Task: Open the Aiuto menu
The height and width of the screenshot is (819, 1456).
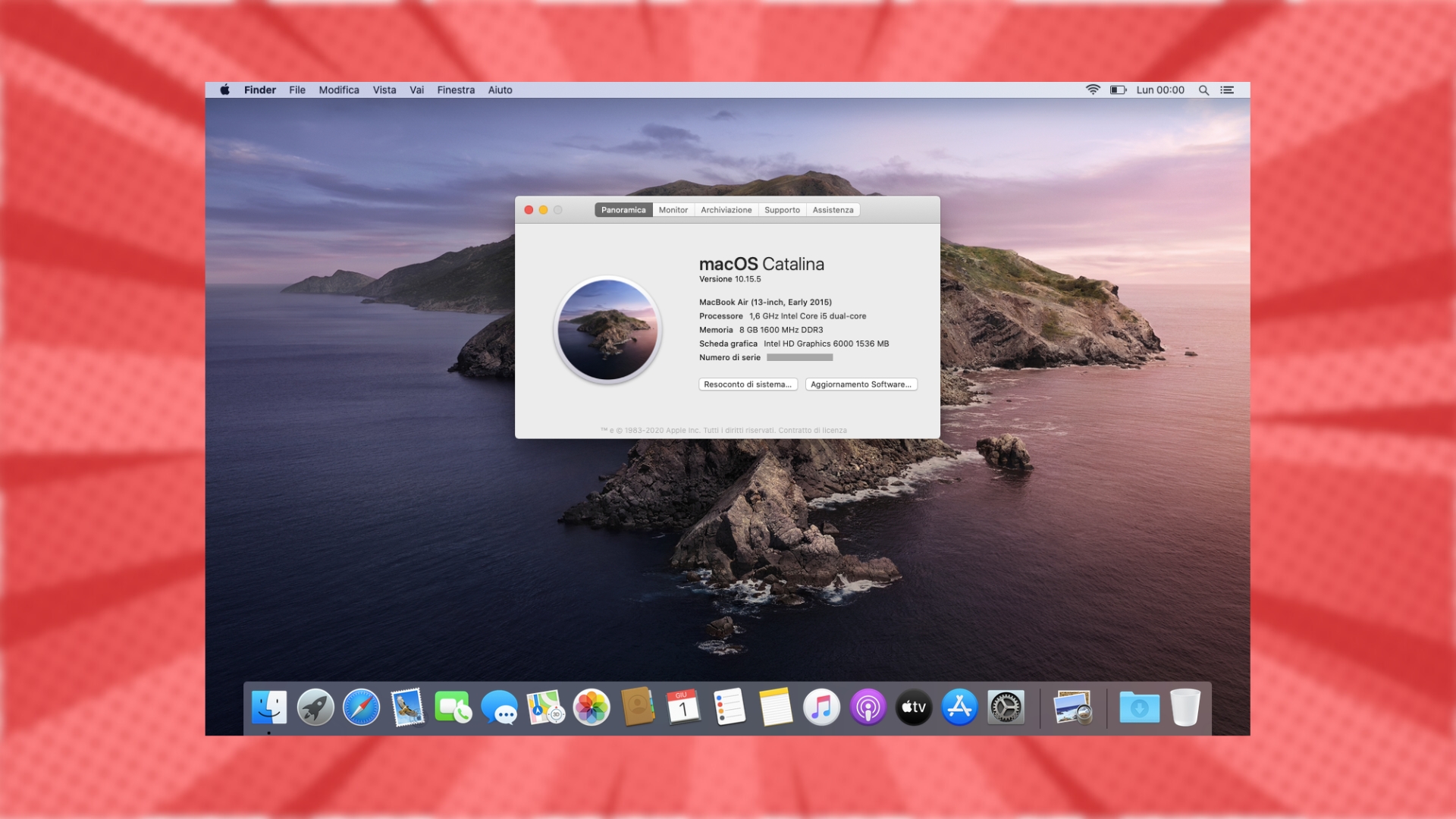Action: pos(500,89)
